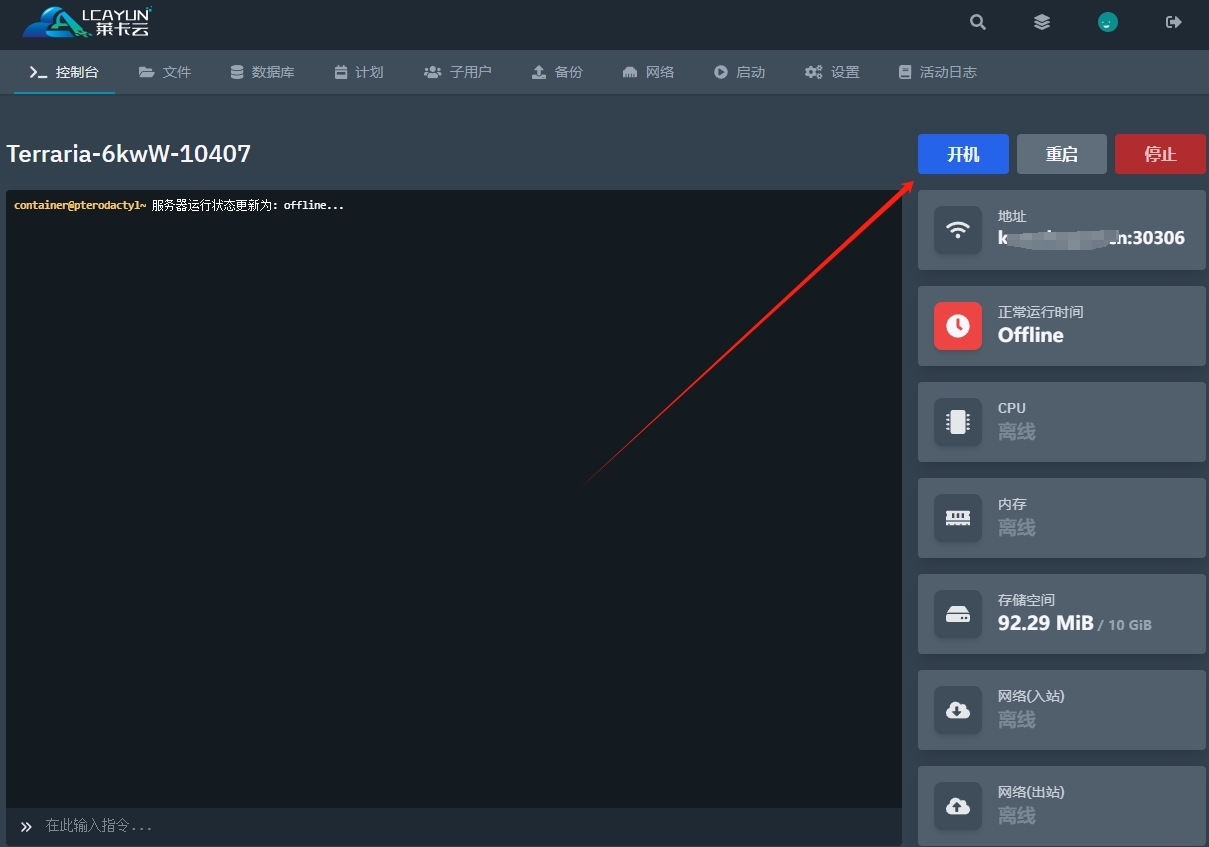The width and height of the screenshot is (1209, 847).
Task: Click the wifi address icon
Action: click(958, 230)
